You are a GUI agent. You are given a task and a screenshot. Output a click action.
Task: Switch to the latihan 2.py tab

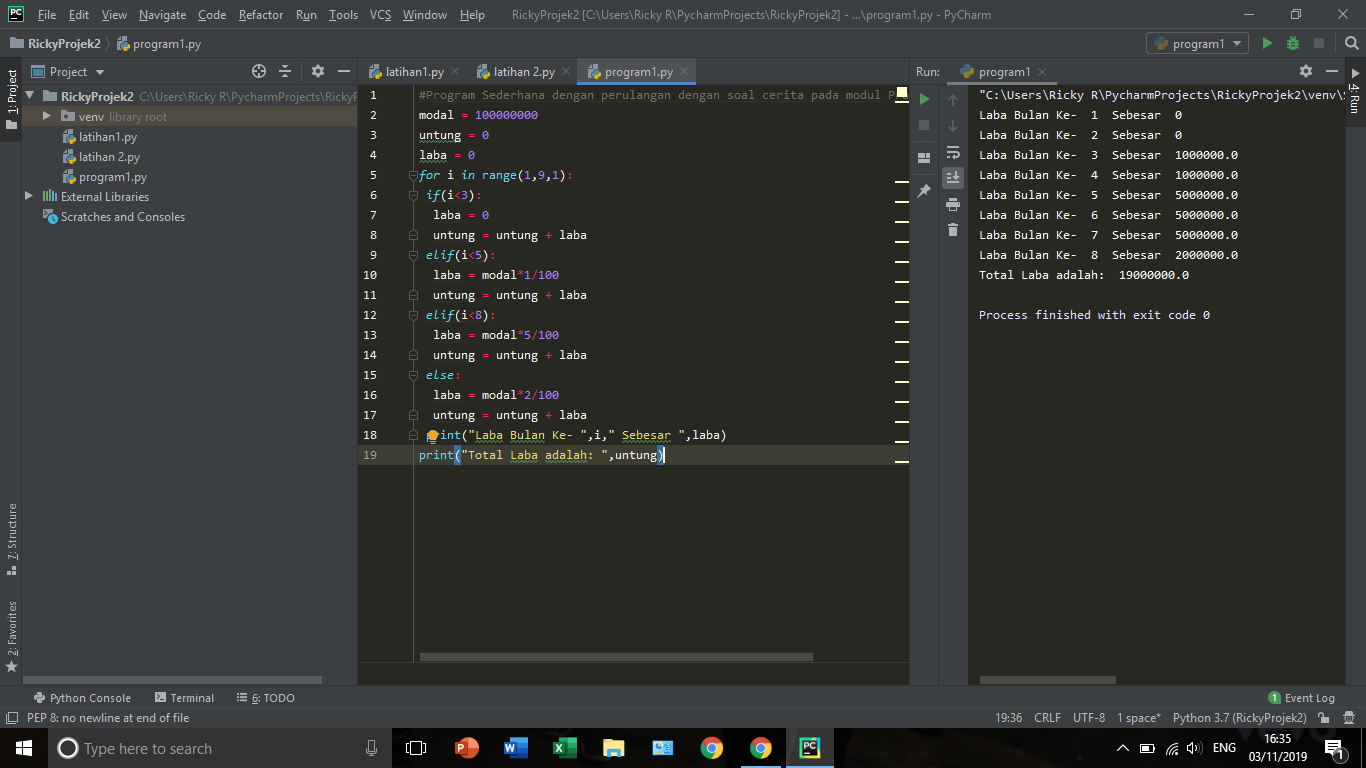(523, 71)
